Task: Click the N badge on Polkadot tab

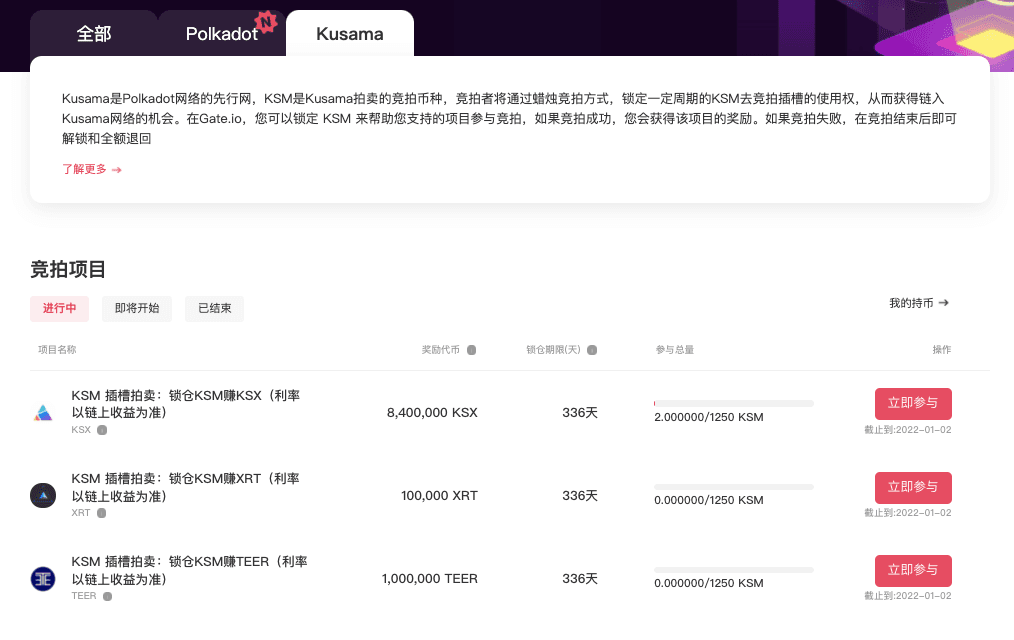Action: click(x=266, y=23)
